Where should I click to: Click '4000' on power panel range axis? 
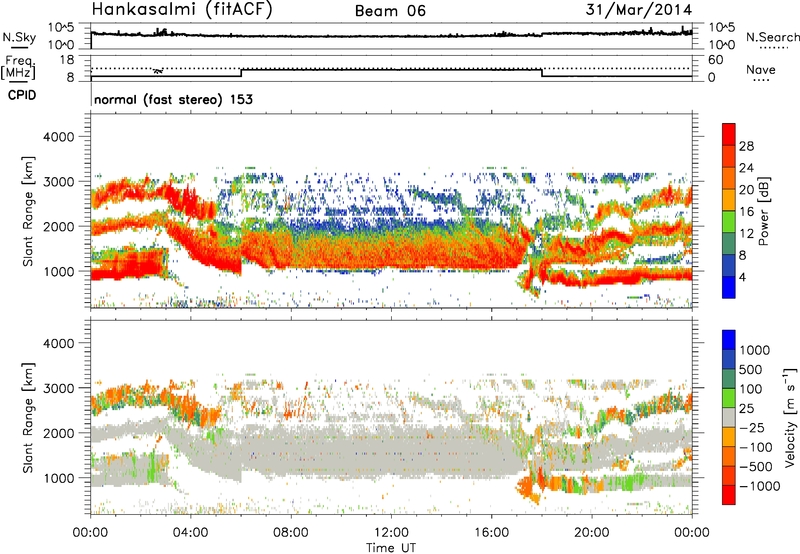pyautogui.click(x=58, y=137)
